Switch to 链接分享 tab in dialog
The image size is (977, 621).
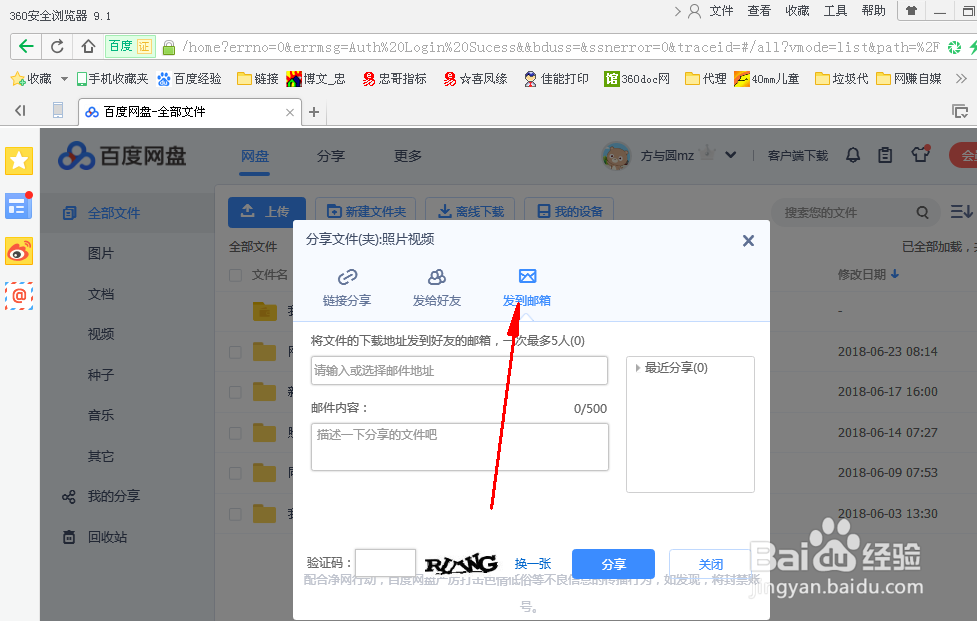click(x=347, y=288)
